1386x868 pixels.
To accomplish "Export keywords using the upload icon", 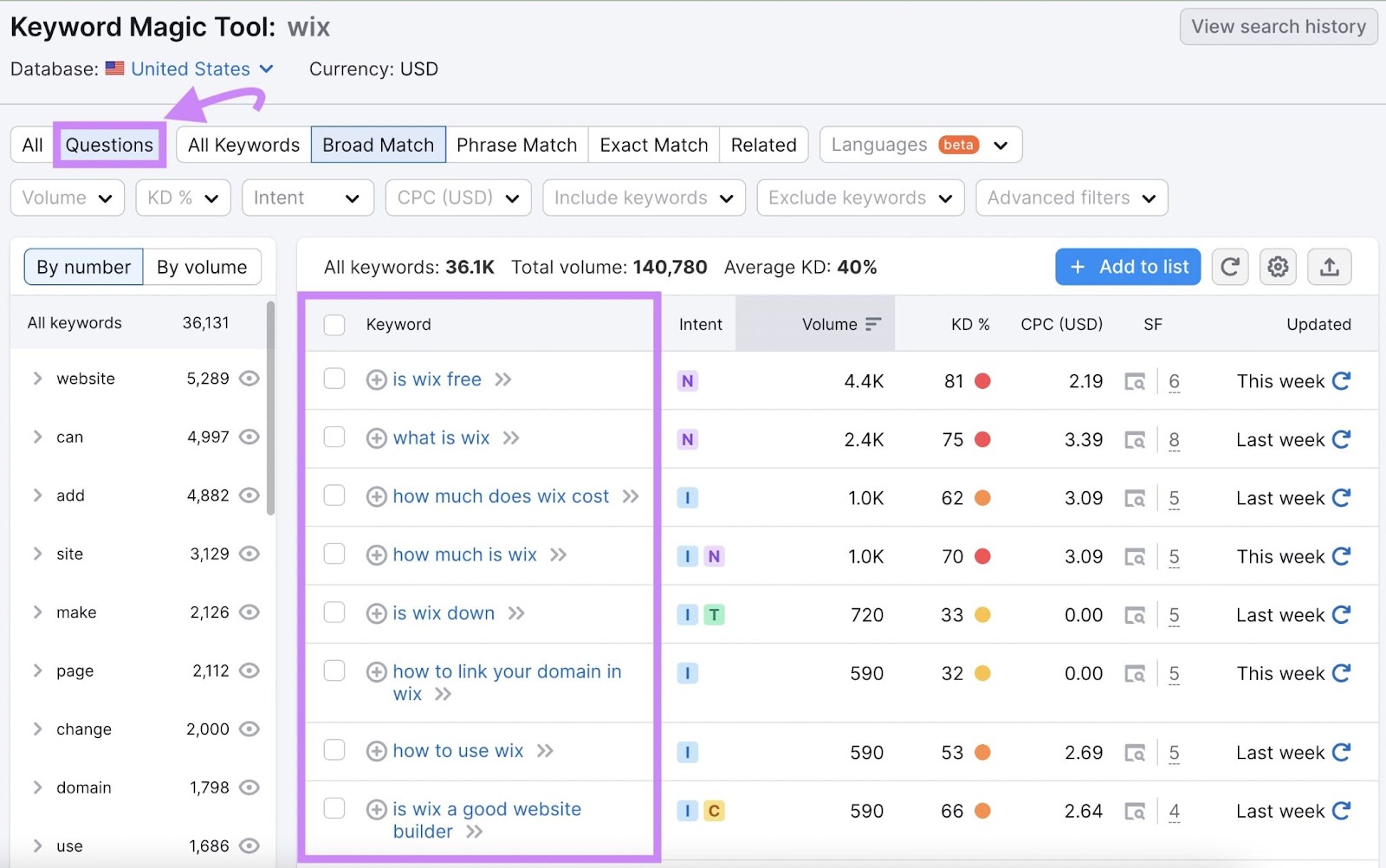I will coord(1330,267).
